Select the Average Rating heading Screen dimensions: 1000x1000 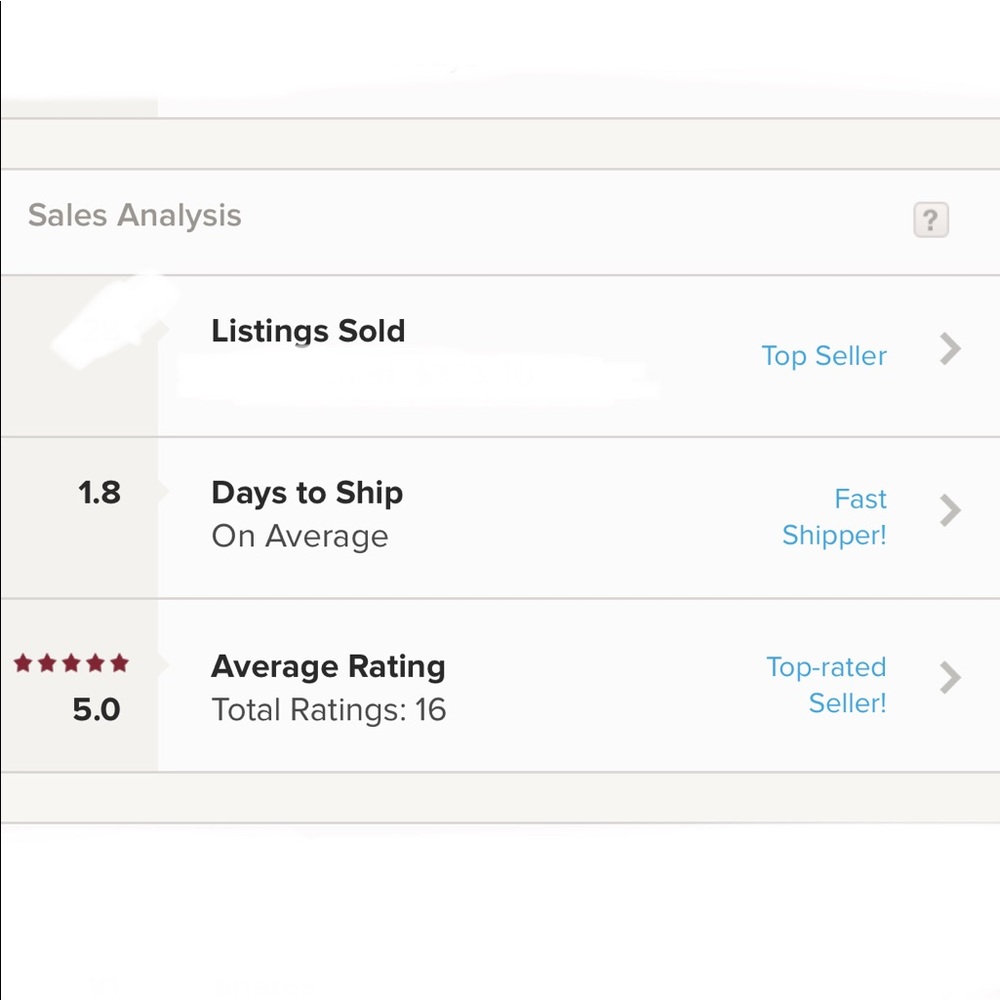328,667
